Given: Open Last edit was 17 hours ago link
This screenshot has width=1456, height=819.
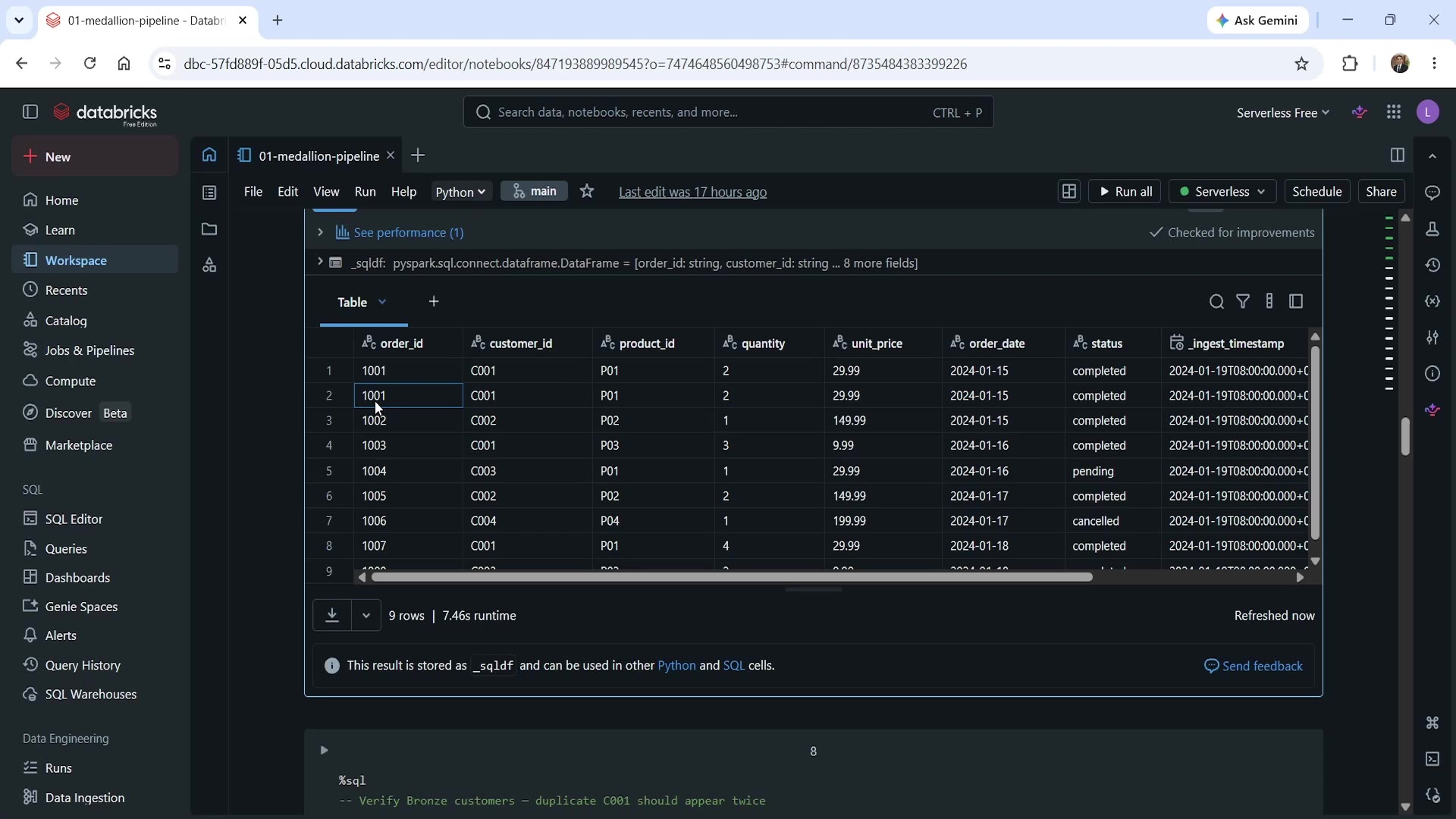Looking at the screenshot, I should pyautogui.click(x=692, y=193).
